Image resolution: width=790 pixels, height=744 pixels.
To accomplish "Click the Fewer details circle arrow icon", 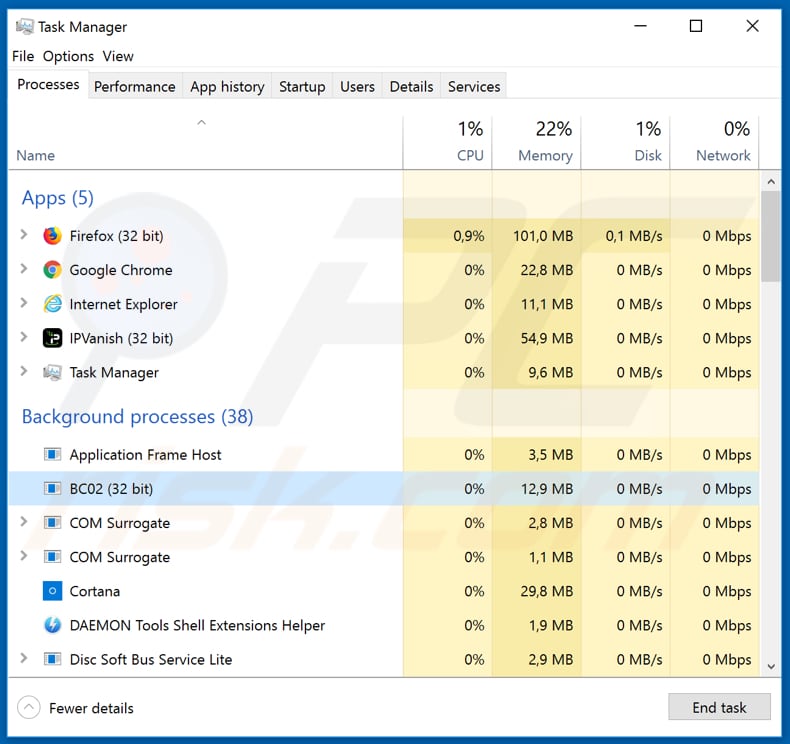I will pyautogui.click(x=29, y=708).
